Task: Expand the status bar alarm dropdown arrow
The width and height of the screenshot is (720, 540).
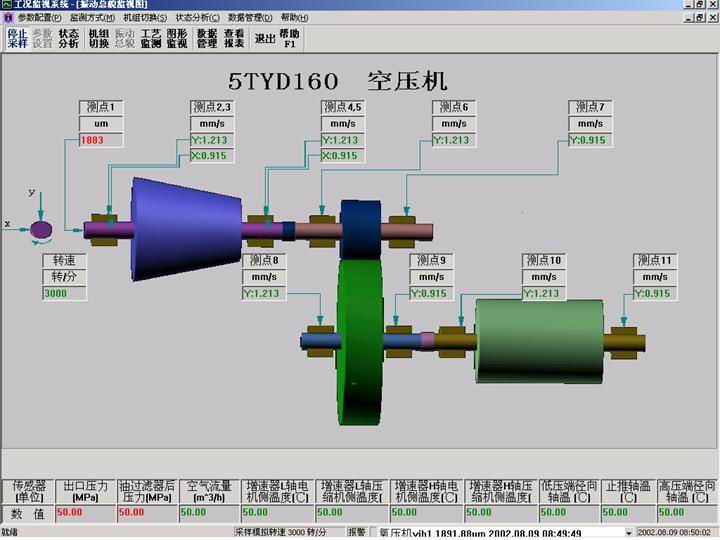Action: pos(628,533)
